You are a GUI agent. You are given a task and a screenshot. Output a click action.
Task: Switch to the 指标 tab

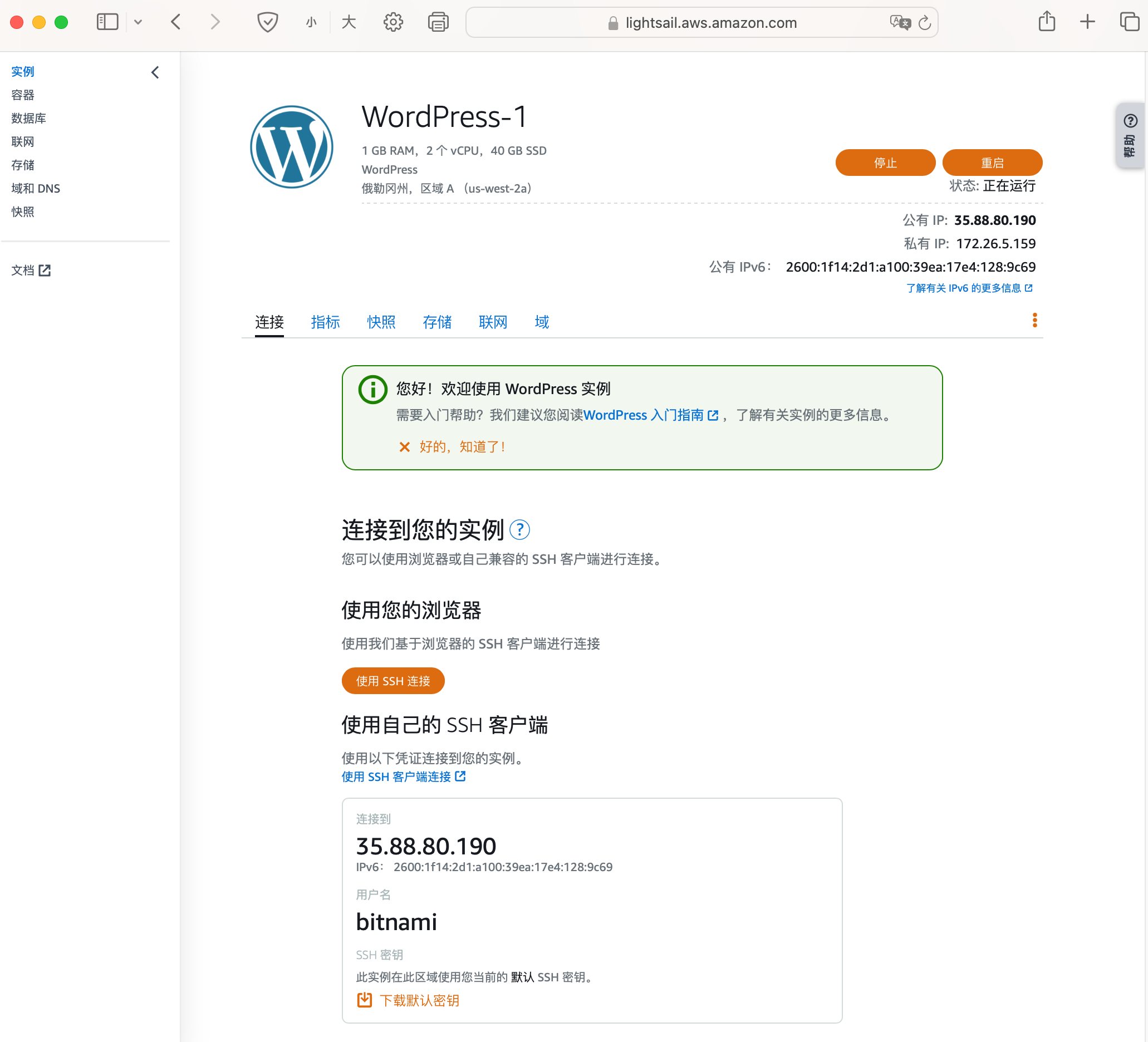click(325, 322)
